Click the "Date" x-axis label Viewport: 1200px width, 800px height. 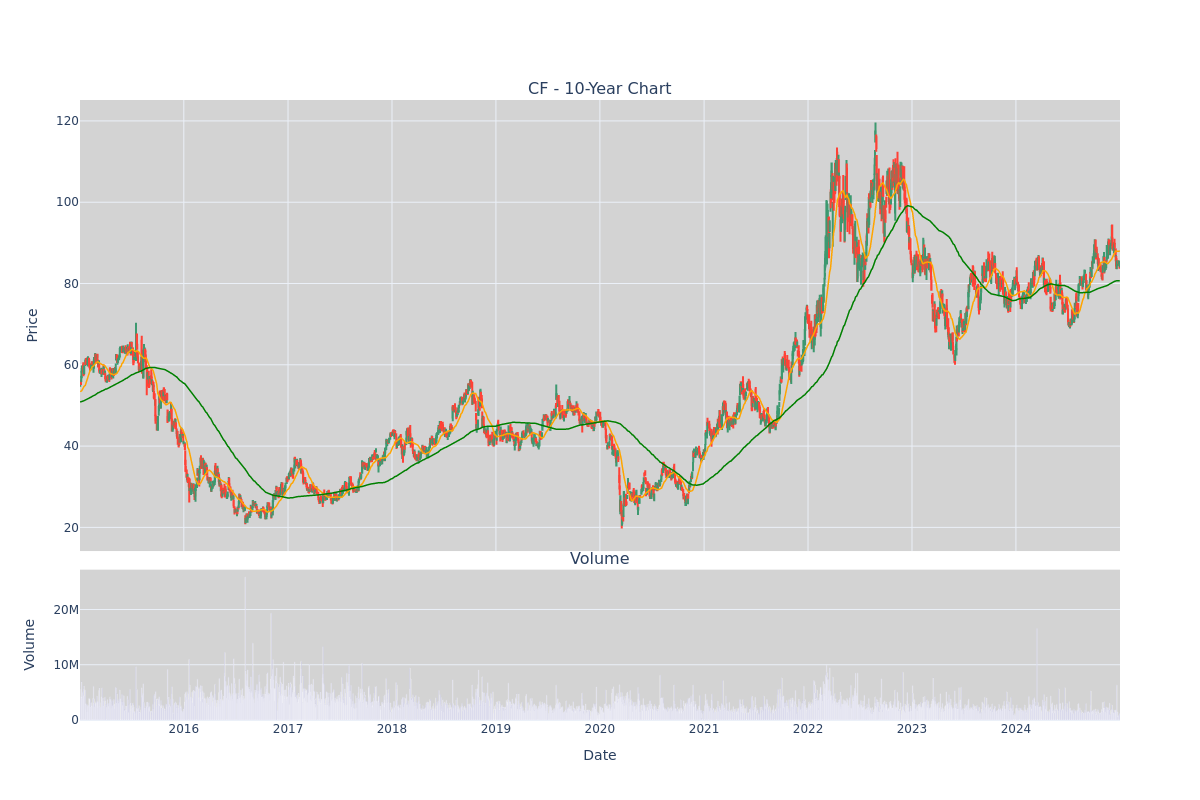point(600,756)
